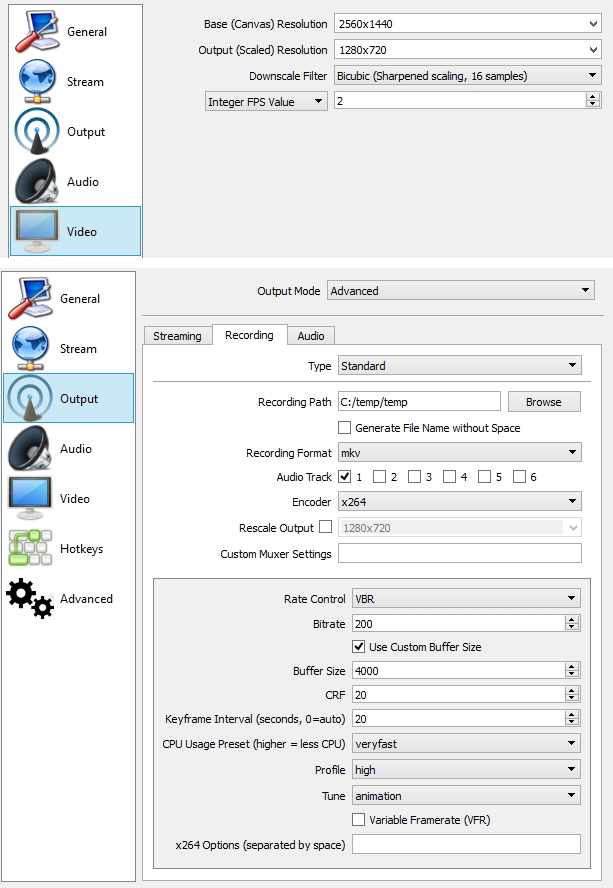Open Rate Control dropdown
Viewport: 613px width, 888px height.
466,599
